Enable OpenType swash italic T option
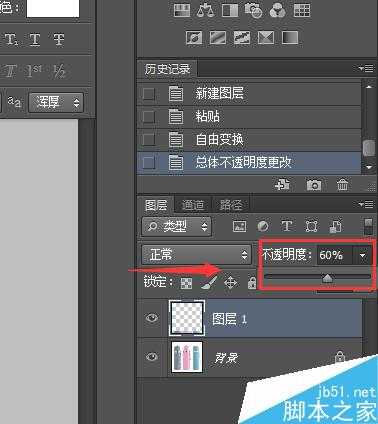Screen dimensions: 378x424 pyautogui.click(x=10, y=71)
